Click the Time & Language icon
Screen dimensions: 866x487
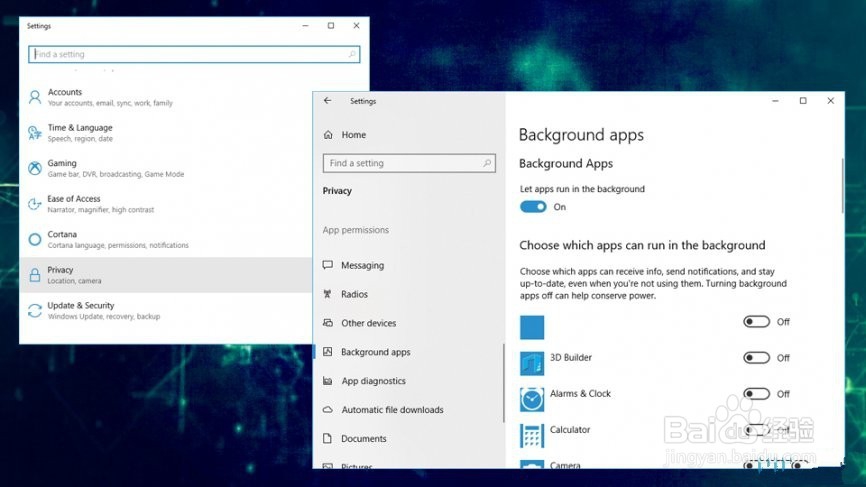[x=35, y=133]
